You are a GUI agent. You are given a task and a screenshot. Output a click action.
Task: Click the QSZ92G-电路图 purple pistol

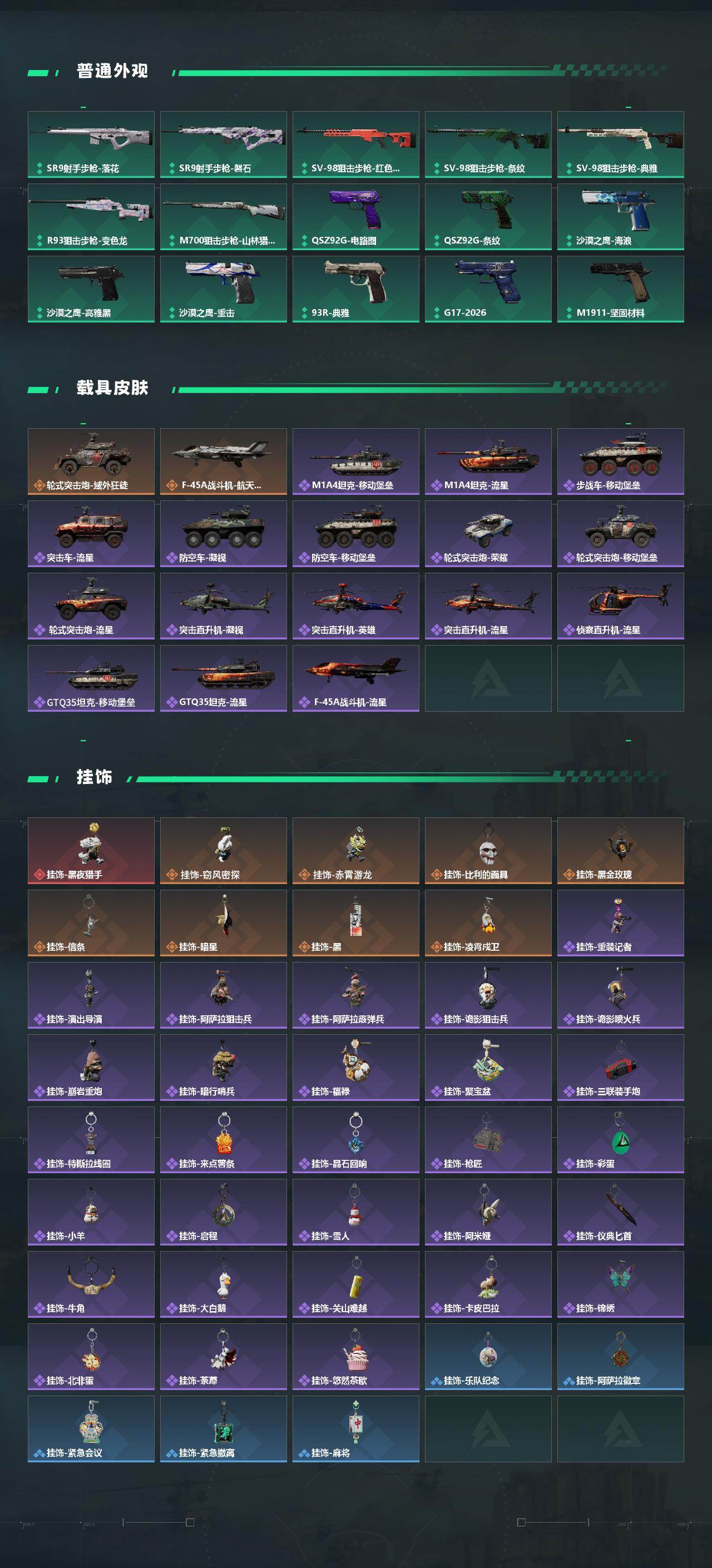click(x=355, y=217)
